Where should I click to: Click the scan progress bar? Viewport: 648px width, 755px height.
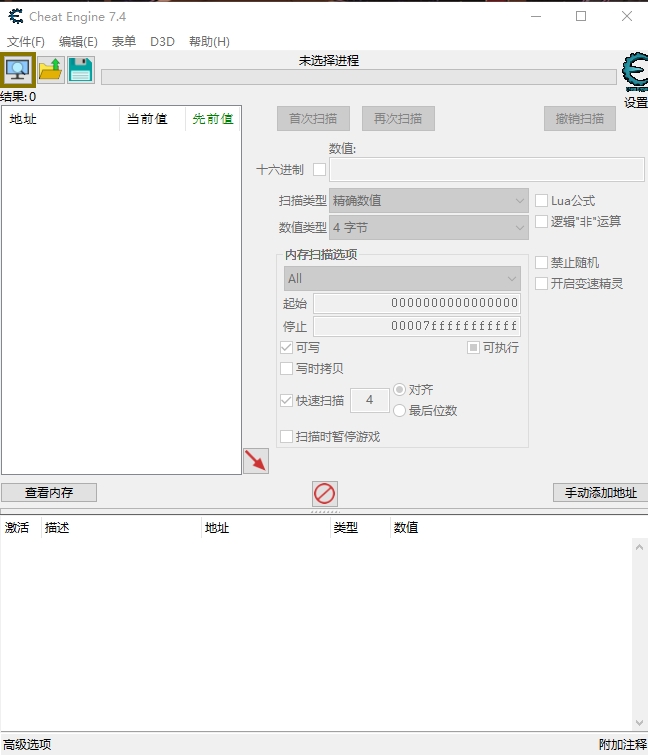[359, 77]
